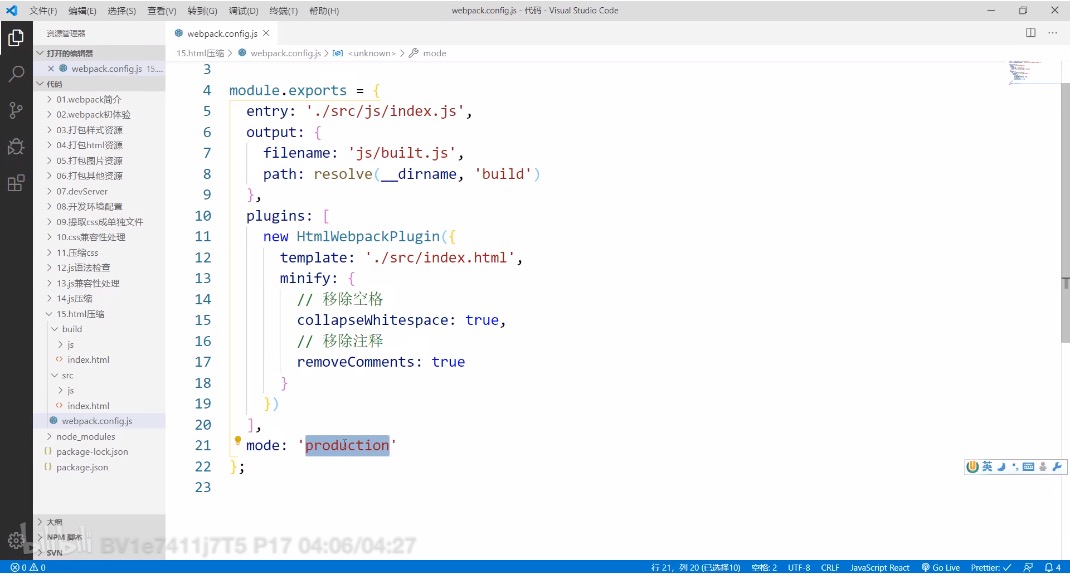Open the Source Control view
This screenshot has width=1070, height=574.
tap(16, 110)
